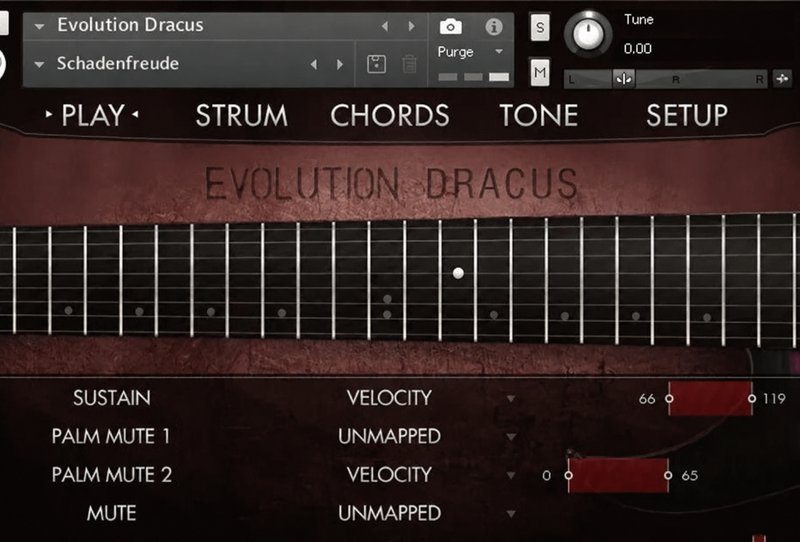Select the SUSTAIN articulation
Viewport: 800px width, 542px height.
[x=112, y=398]
